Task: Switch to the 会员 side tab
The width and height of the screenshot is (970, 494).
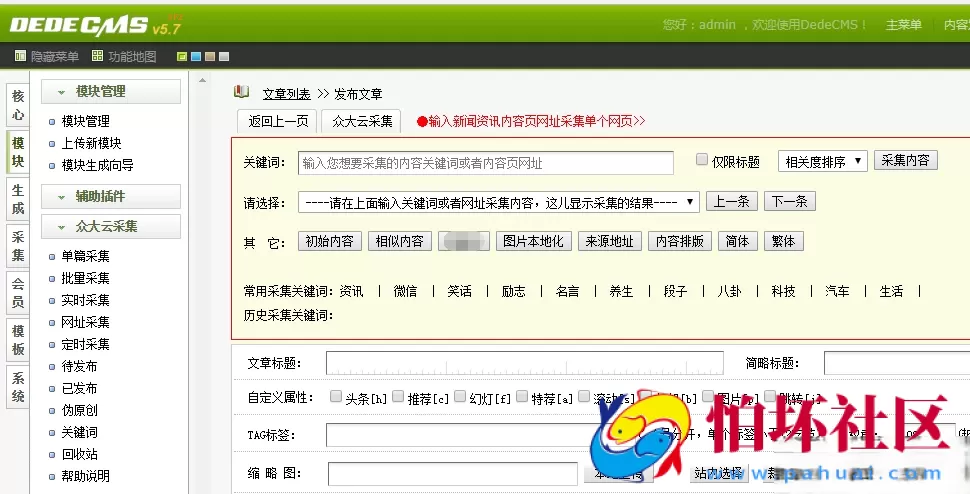Action: click(x=18, y=293)
